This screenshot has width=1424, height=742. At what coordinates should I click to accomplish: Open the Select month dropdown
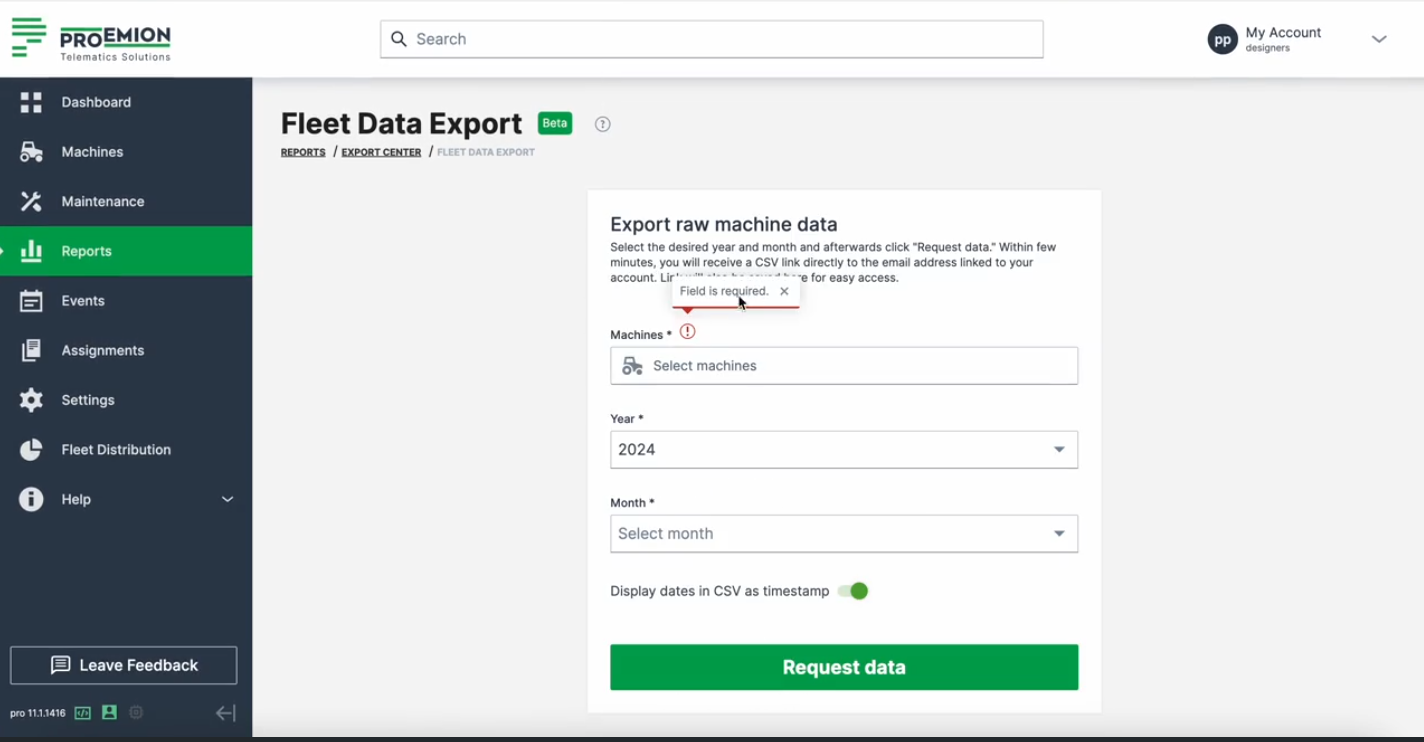click(x=843, y=534)
